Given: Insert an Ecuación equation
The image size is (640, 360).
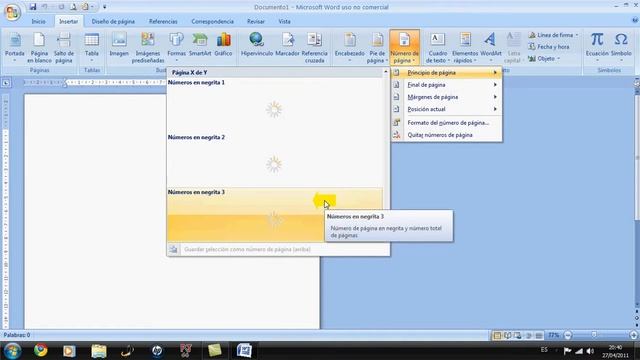Looking at the screenshot, I should [597, 48].
